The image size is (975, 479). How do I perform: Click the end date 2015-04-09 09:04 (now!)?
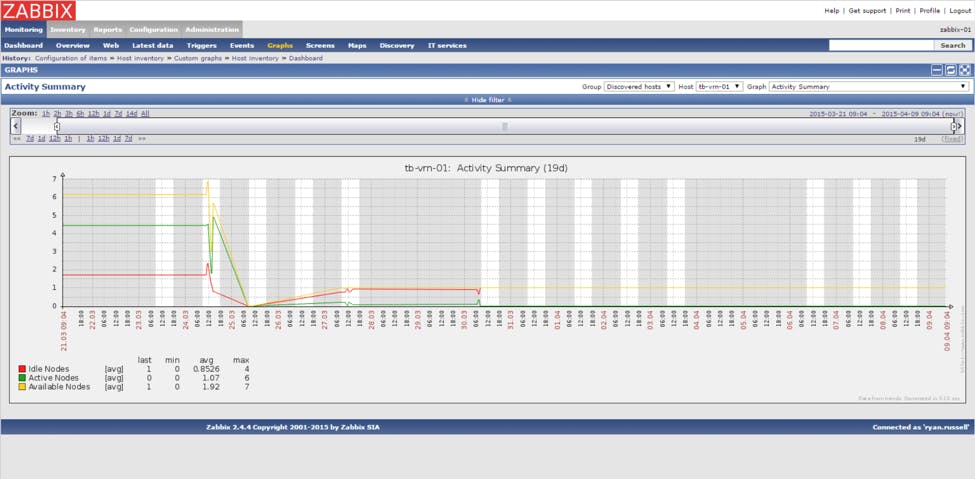[923, 114]
